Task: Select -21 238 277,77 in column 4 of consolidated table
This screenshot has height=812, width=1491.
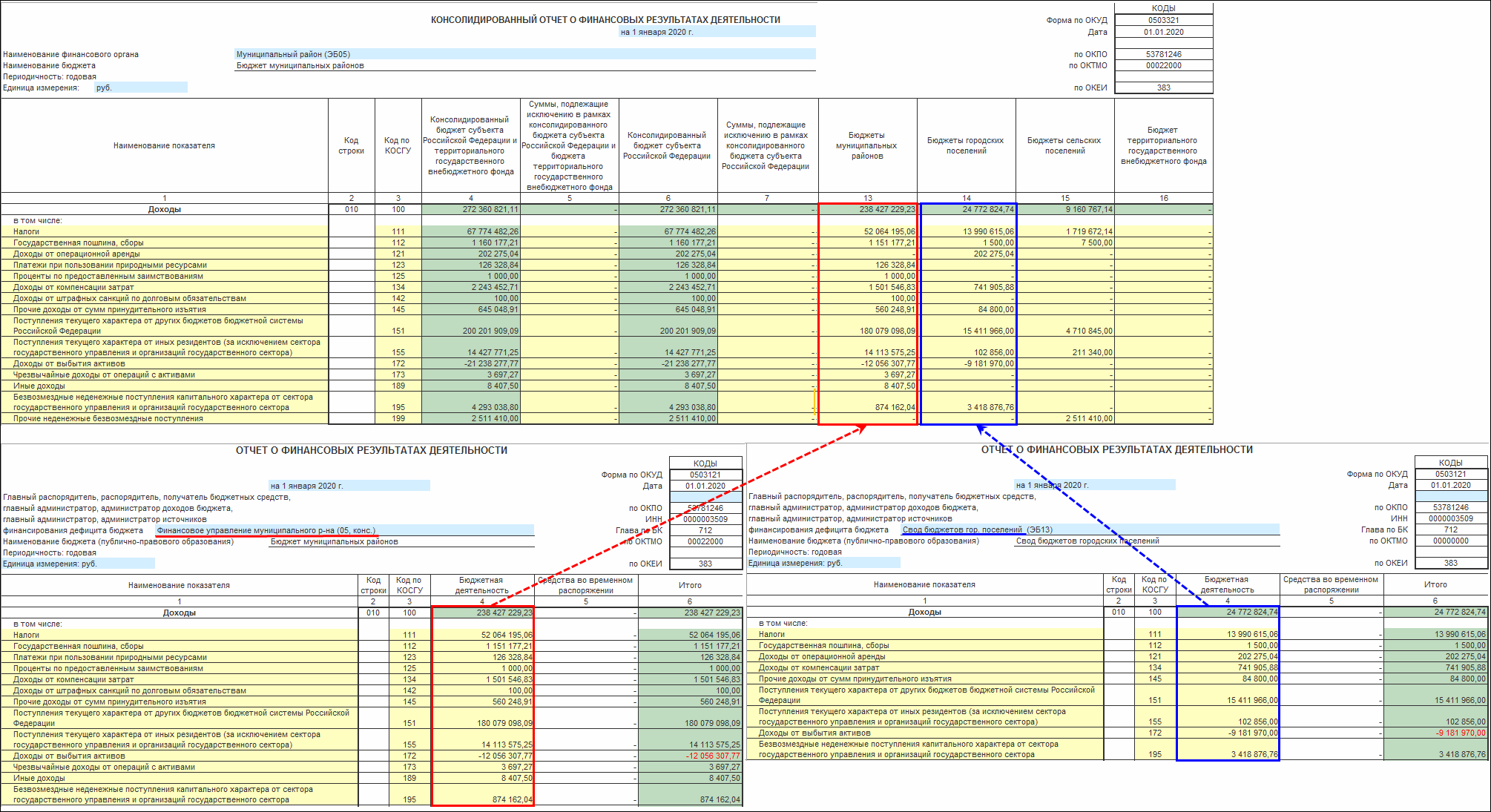Action: coord(471,363)
